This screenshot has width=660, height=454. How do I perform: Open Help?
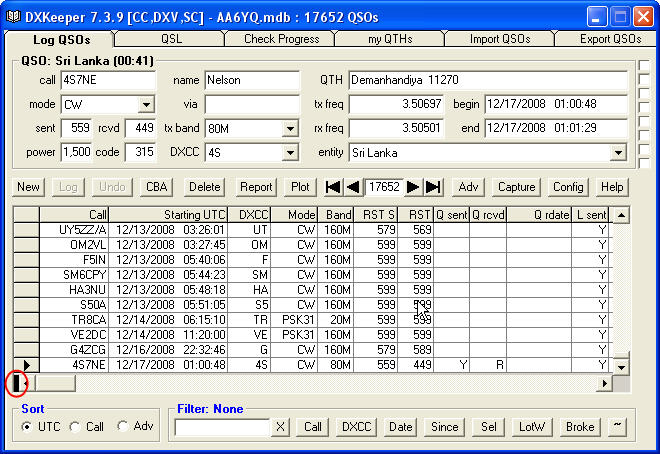pyautogui.click(x=612, y=187)
